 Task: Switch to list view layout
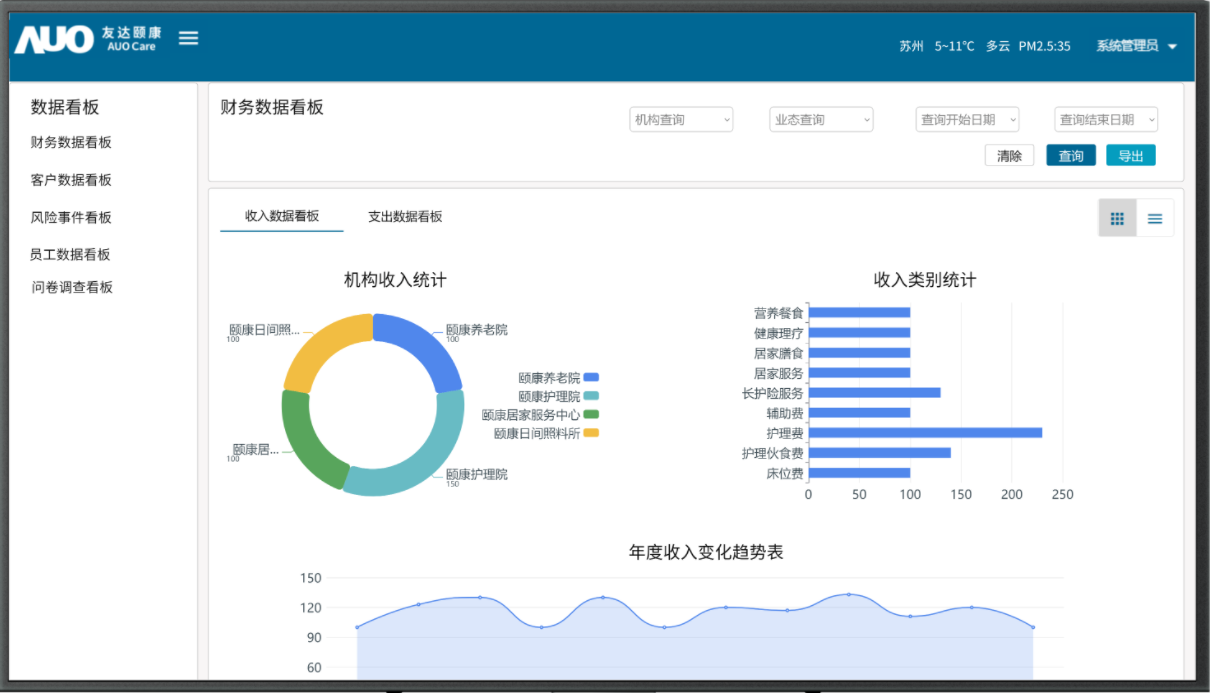1155,219
